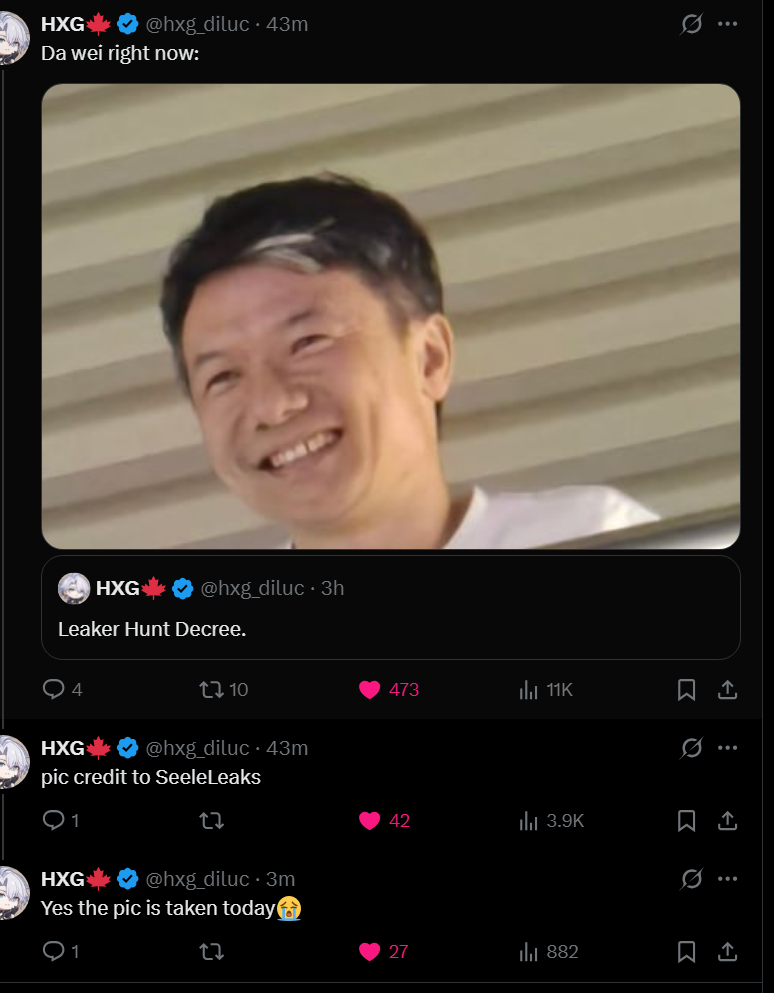Open Grok explain icon on top tweet
This screenshot has height=993, width=774.
click(691, 24)
